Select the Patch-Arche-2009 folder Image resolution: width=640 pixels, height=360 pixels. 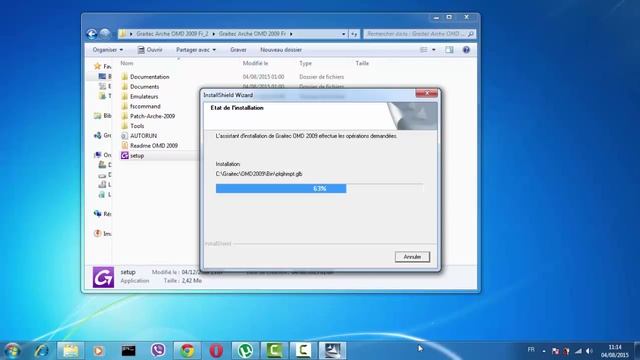(152, 116)
